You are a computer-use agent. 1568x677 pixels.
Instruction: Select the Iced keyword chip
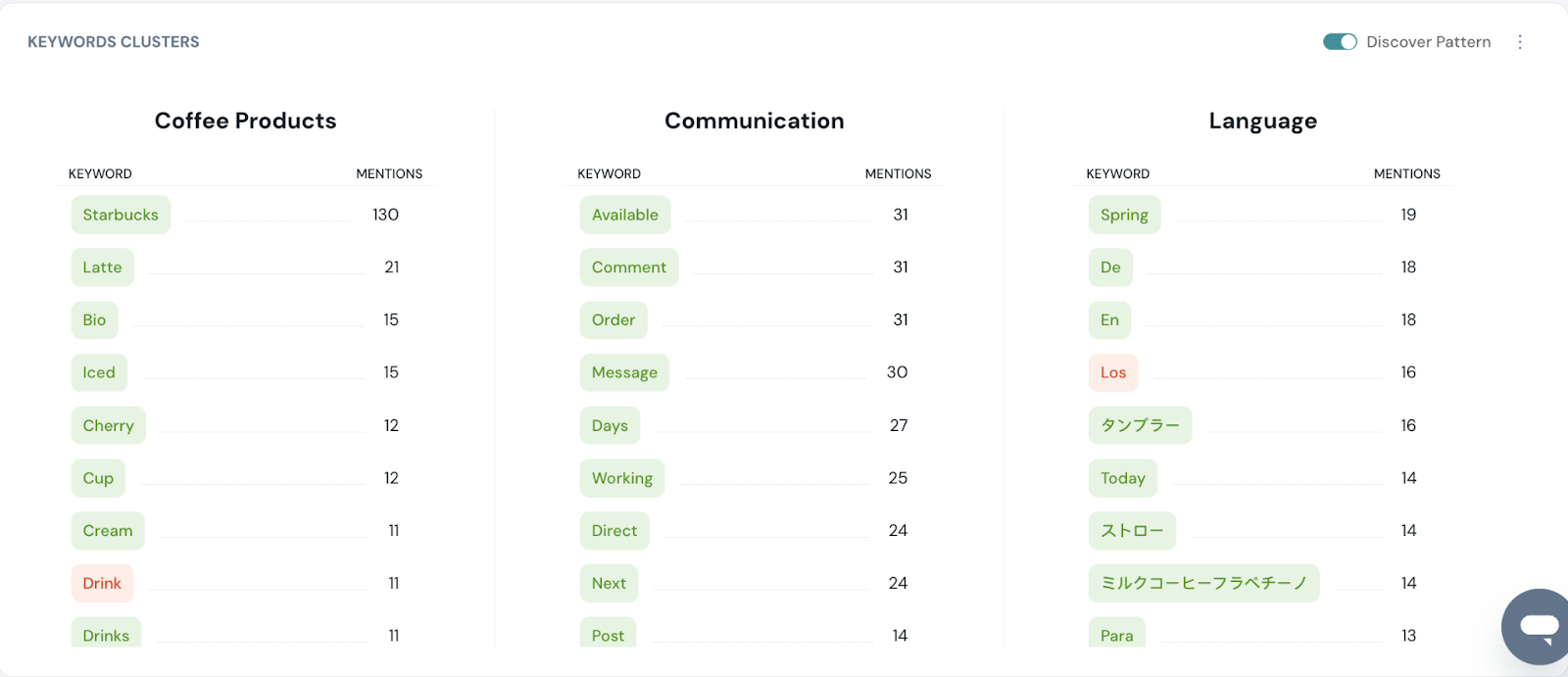99,372
